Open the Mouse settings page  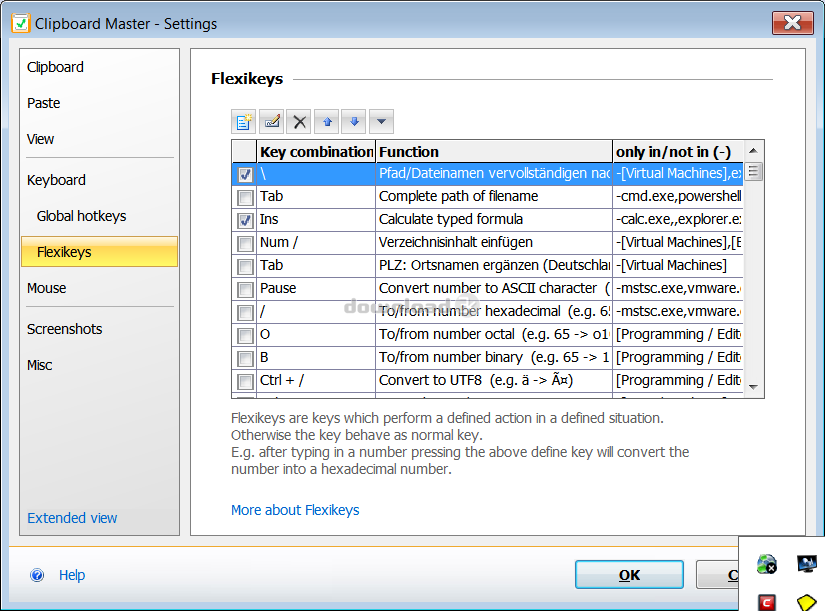pos(47,288)
